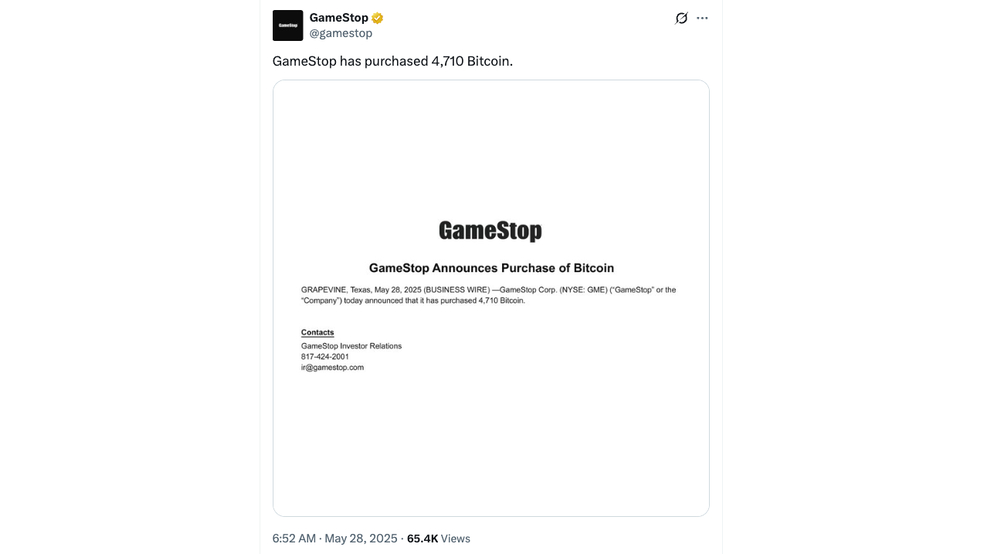Open the three-dot more options menu
Viewport: 984px width, 554px height.
(702, 18)
